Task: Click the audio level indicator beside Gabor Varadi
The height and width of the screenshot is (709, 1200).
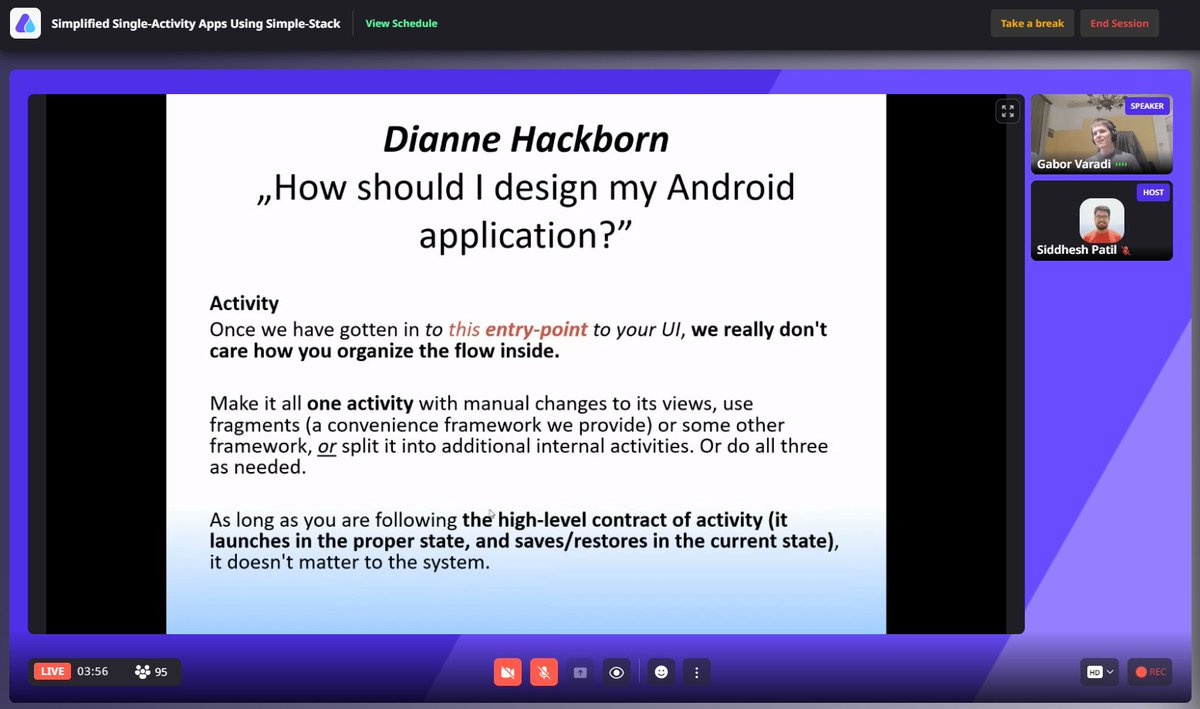Action: 1121,164
